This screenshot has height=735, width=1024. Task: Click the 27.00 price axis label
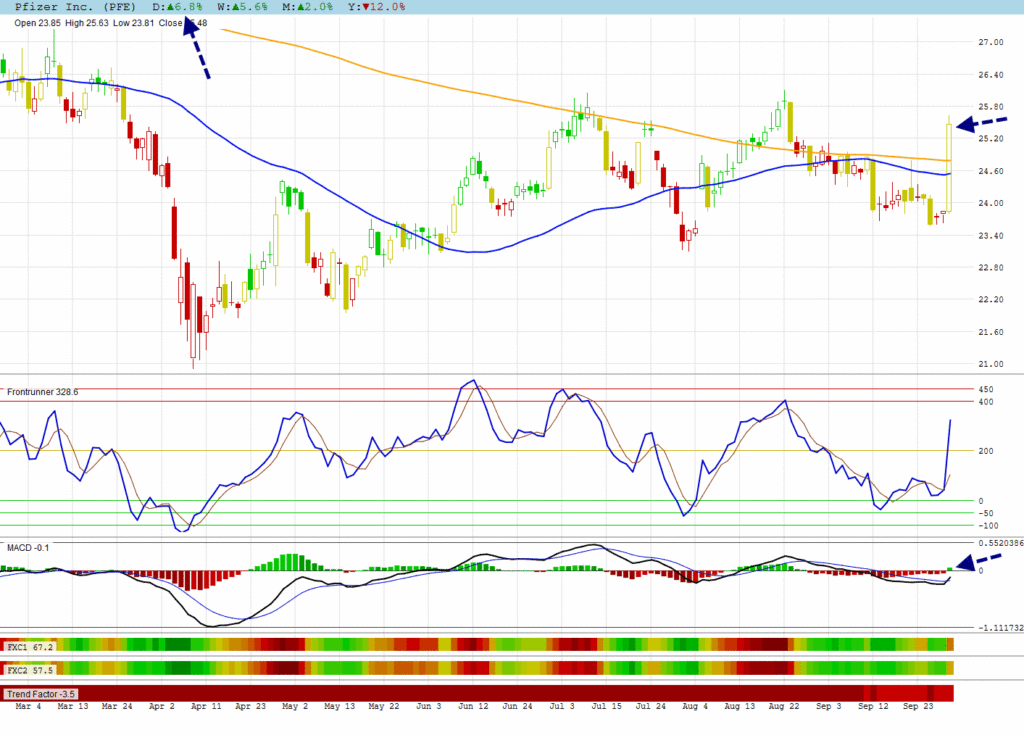coord(991,42)
